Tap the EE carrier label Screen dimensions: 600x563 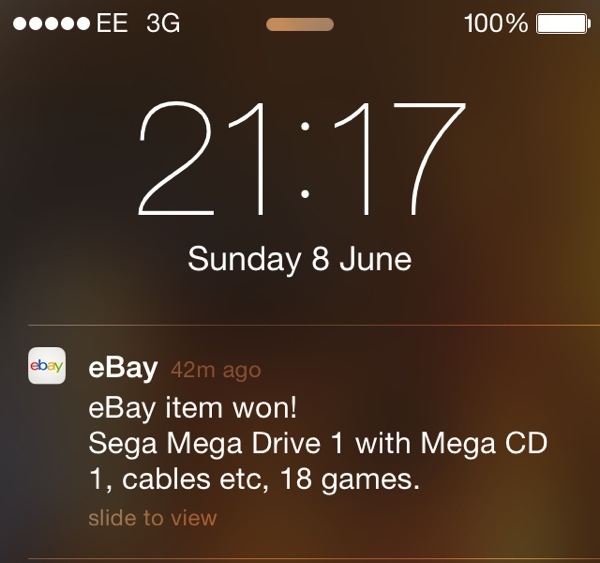click(112, 23)
